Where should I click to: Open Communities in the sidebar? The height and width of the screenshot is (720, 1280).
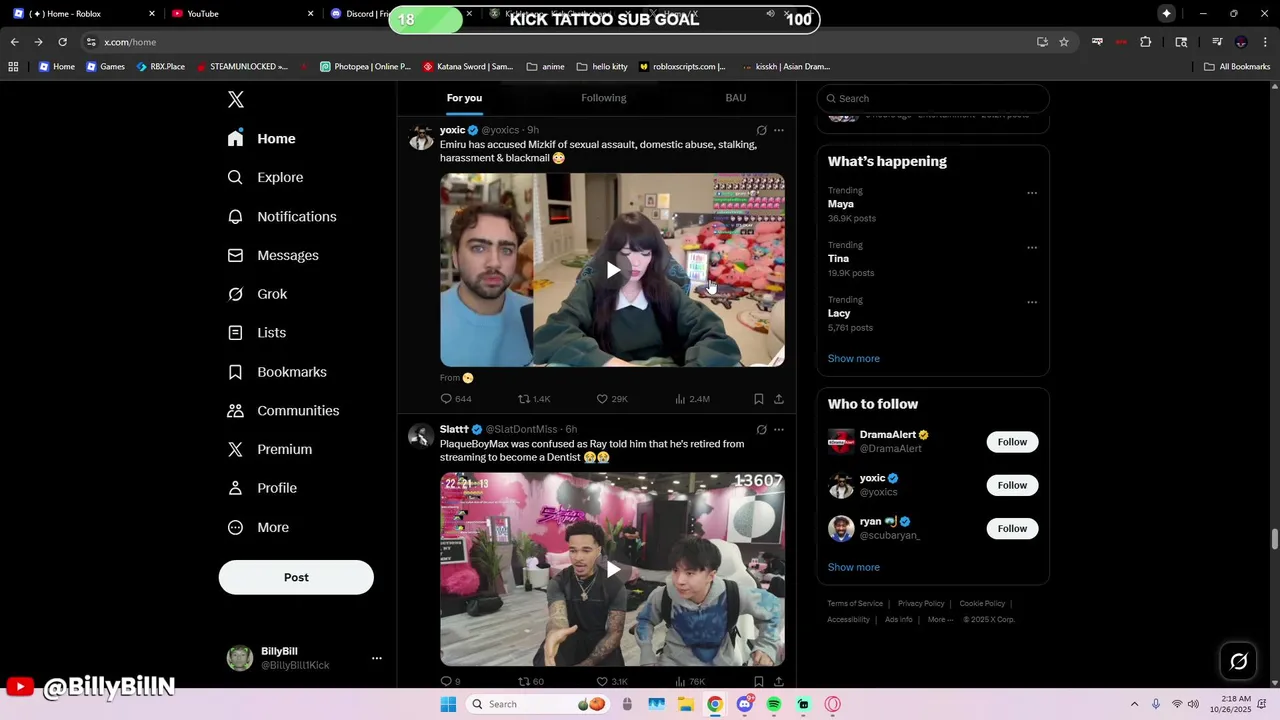pyautogui.click(x=284, y=410)
